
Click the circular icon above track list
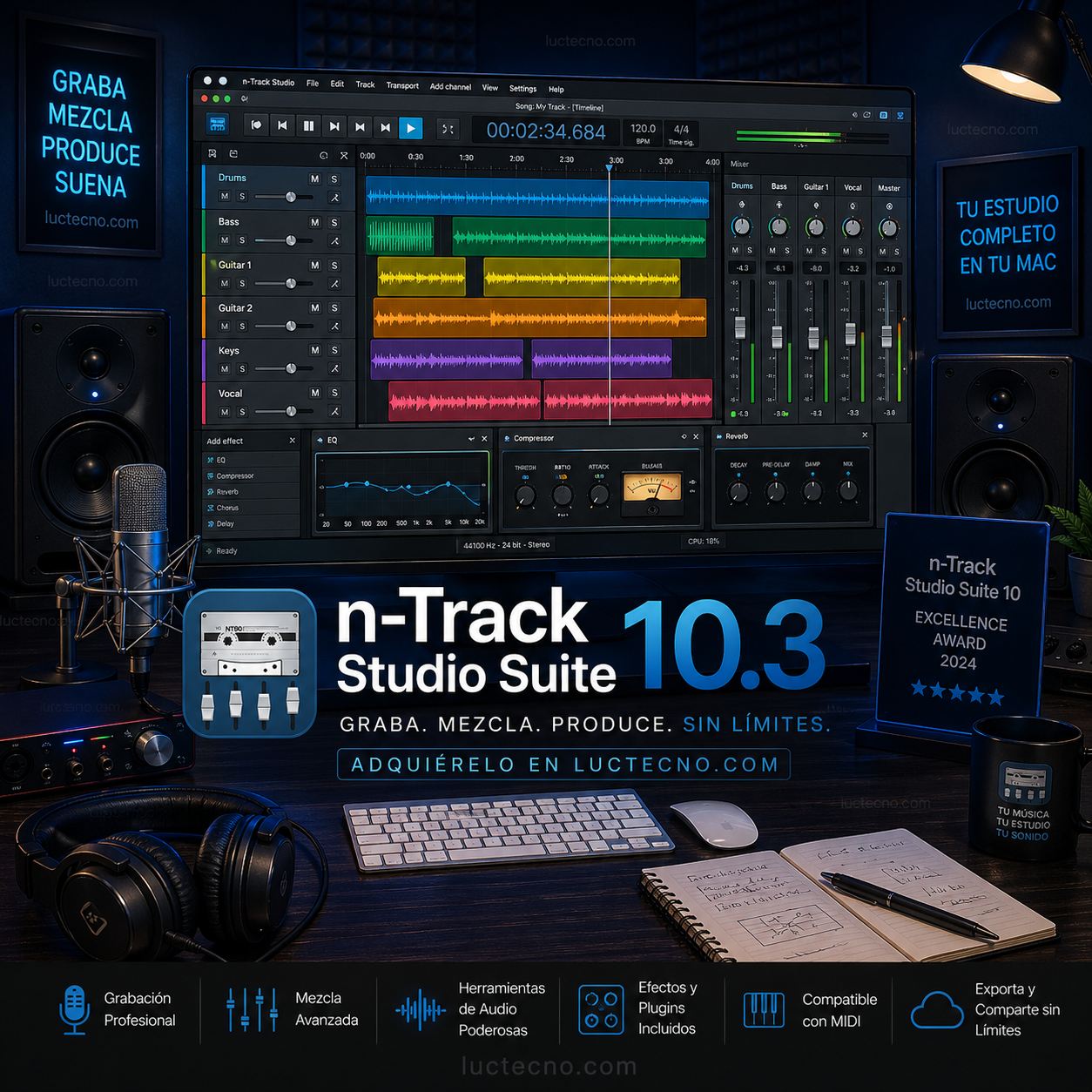click(324, 156)
